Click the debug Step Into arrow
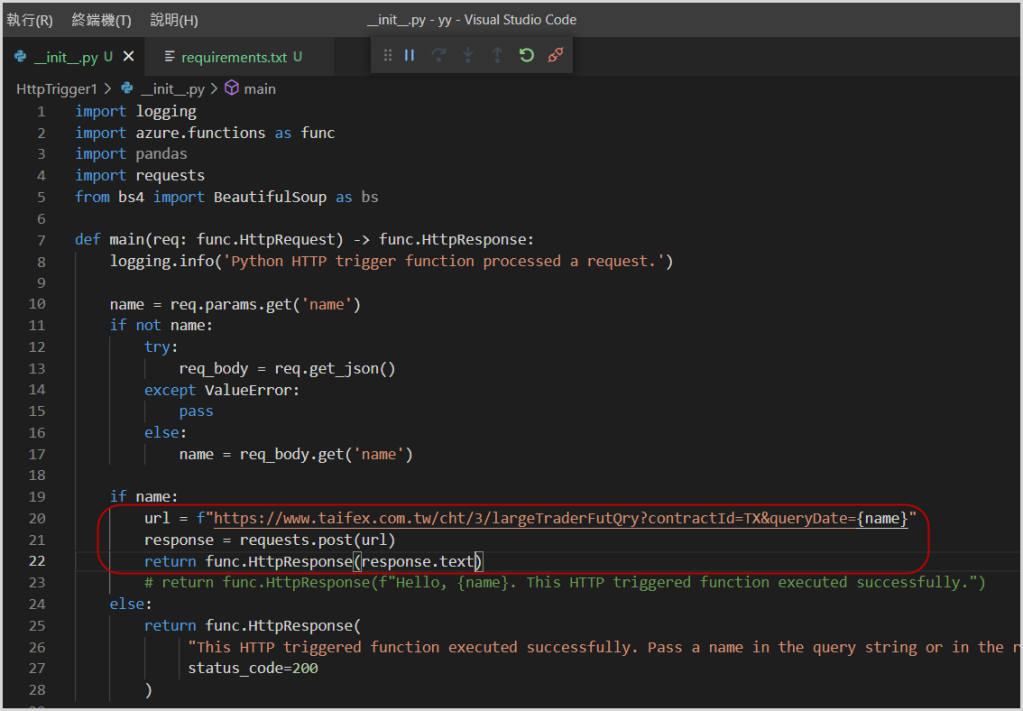Screen dimensions: 1023x711 coord(467,56)
